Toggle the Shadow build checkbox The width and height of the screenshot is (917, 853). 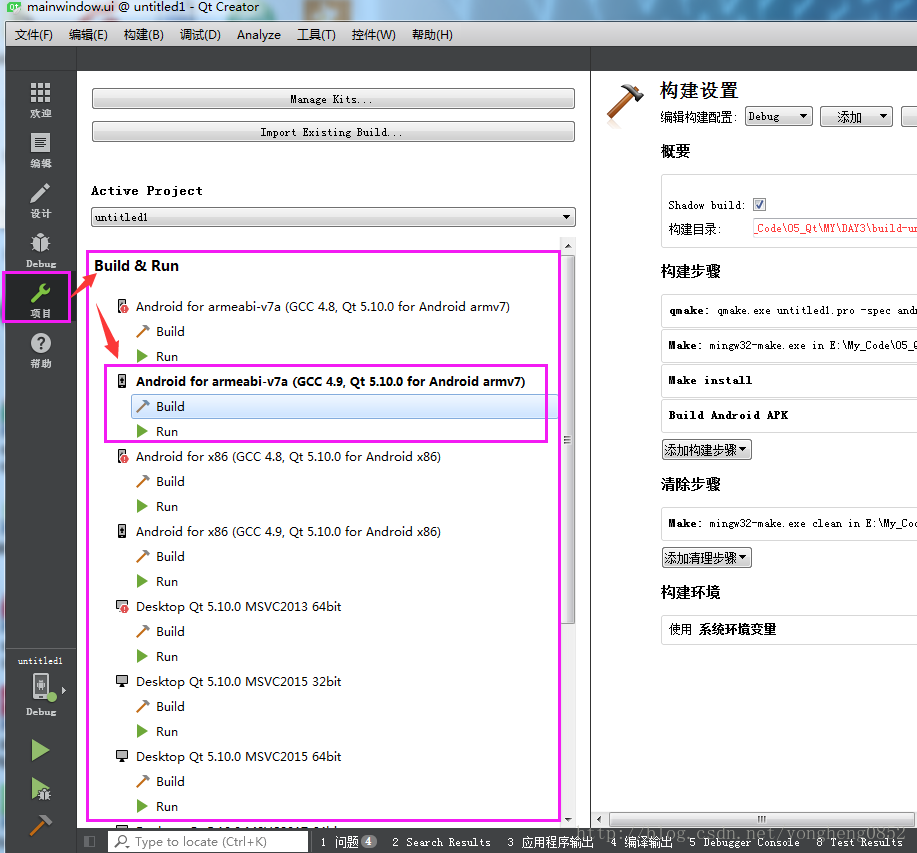(x=759, y=205)
